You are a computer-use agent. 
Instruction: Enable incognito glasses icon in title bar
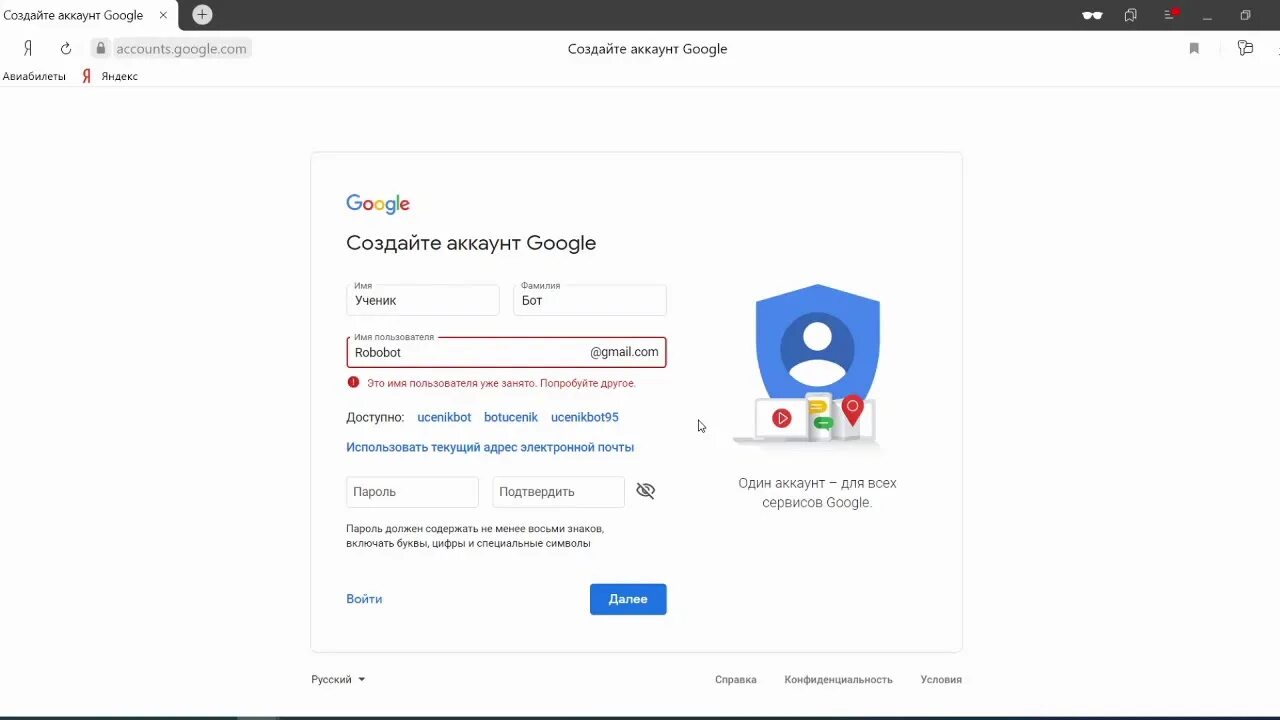point(1092,15)
